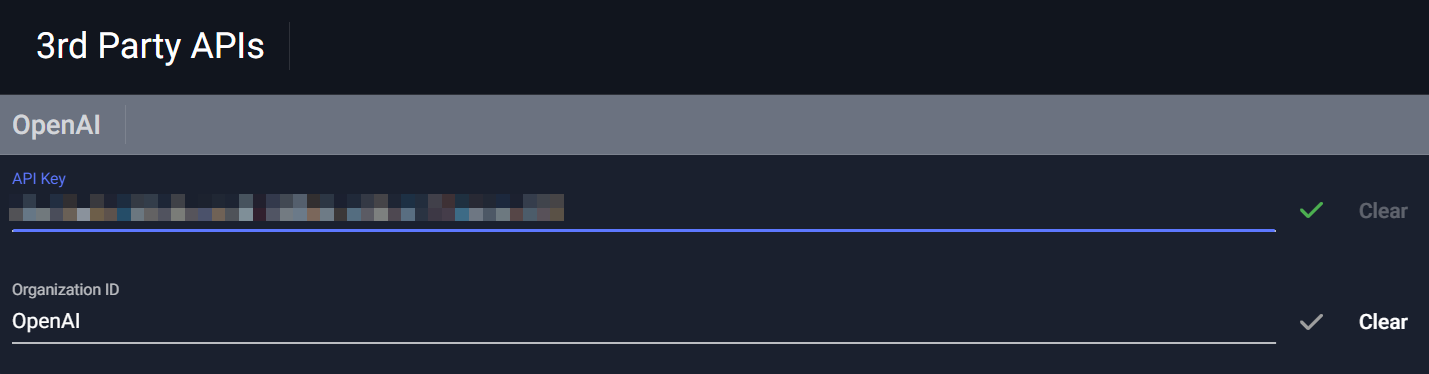Clear the Organization ID value
Viewport: 1429px width, 374px height.
click(1383, 322)
